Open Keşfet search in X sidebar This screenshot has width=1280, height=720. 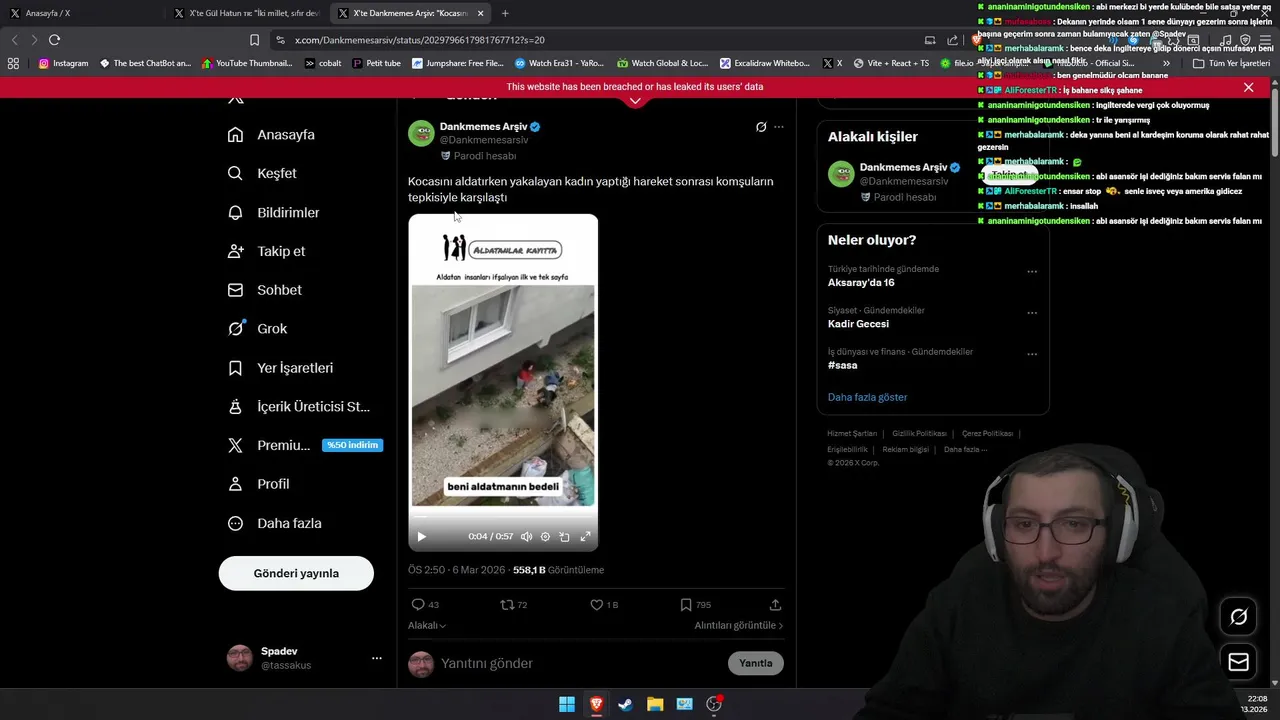point(262,173)
